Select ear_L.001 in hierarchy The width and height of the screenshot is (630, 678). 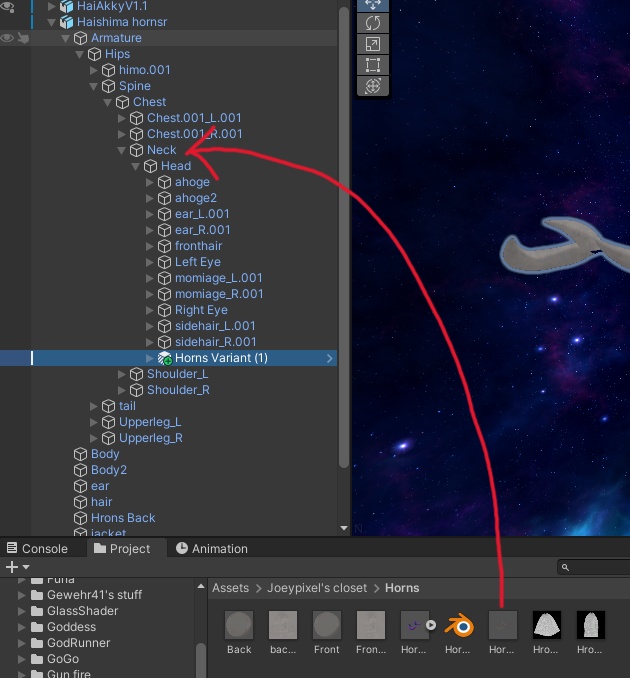(202, 214)
